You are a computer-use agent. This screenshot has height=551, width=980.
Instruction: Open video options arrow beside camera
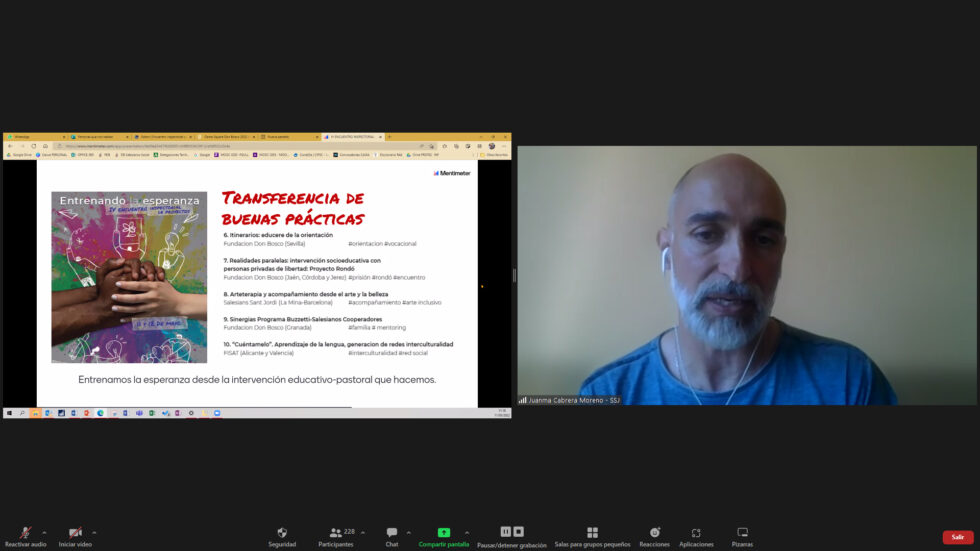pos(94,532)
